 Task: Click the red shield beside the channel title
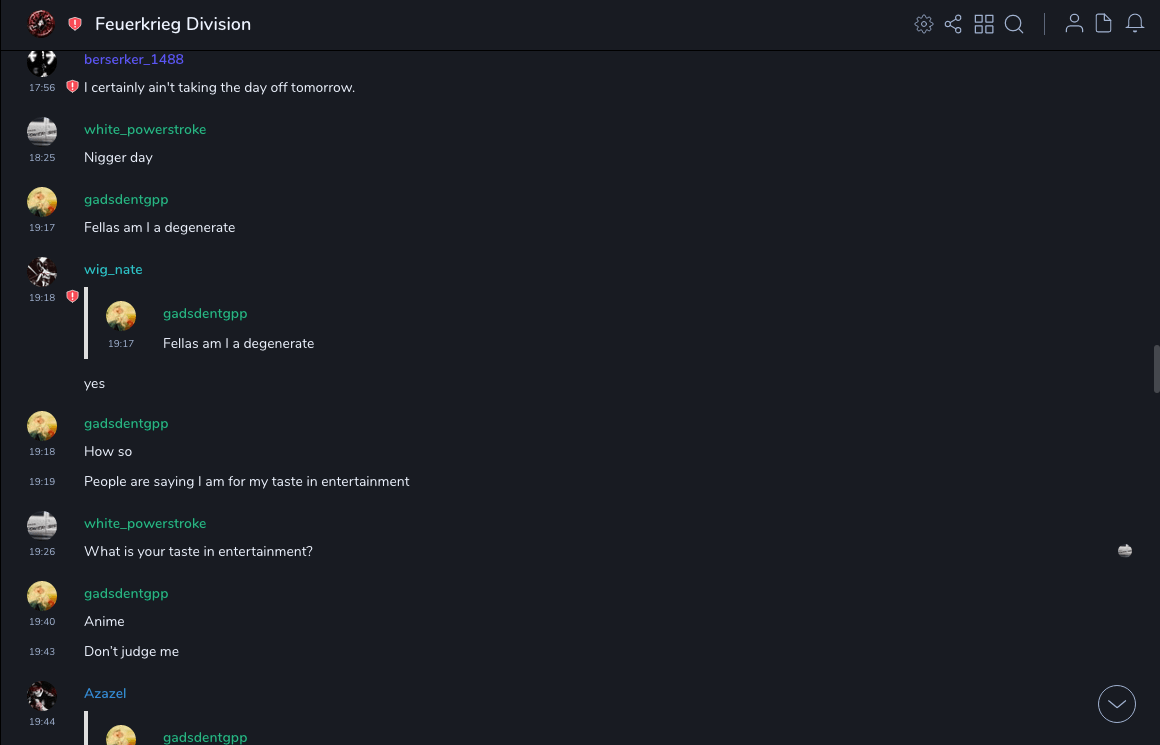pos(75,24)
